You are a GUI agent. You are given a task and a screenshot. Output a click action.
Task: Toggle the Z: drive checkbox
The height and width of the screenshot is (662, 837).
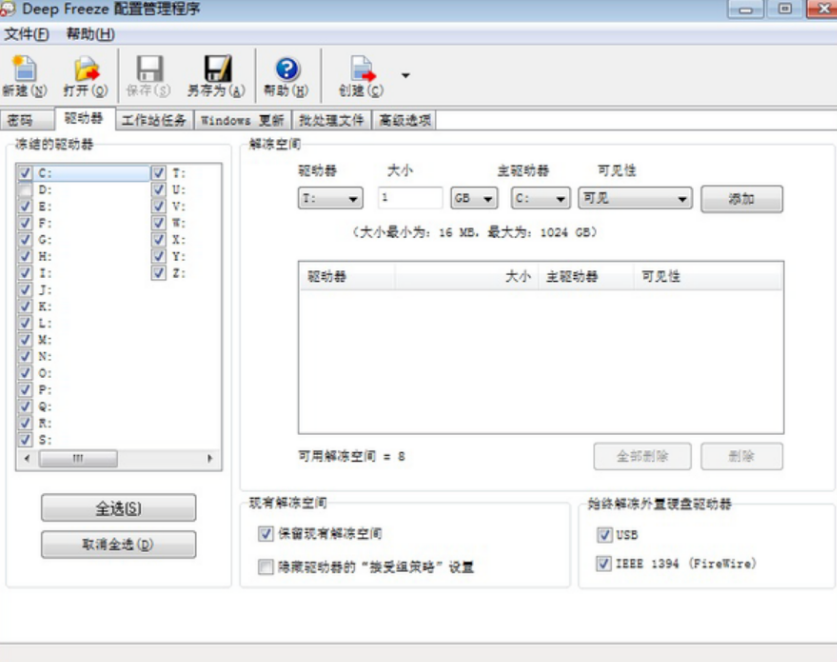pyautogui.click(x=159, y=273)
